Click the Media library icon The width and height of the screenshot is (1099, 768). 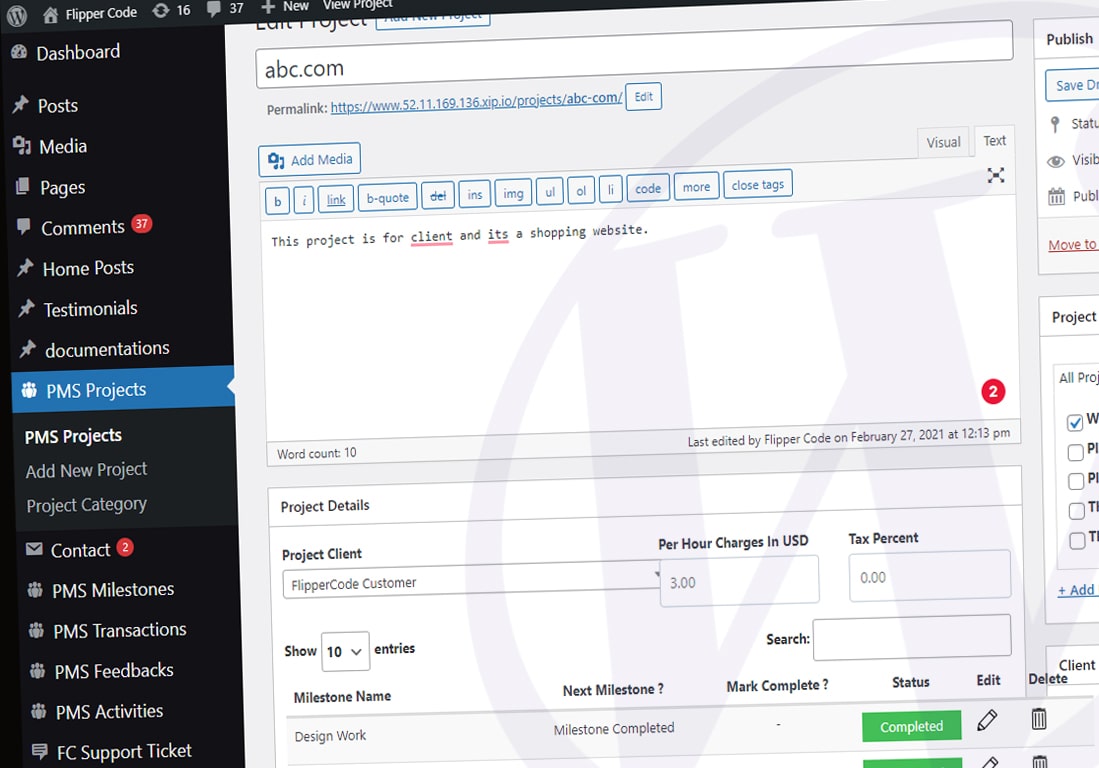pyautogui.click(x=22, y=145)
